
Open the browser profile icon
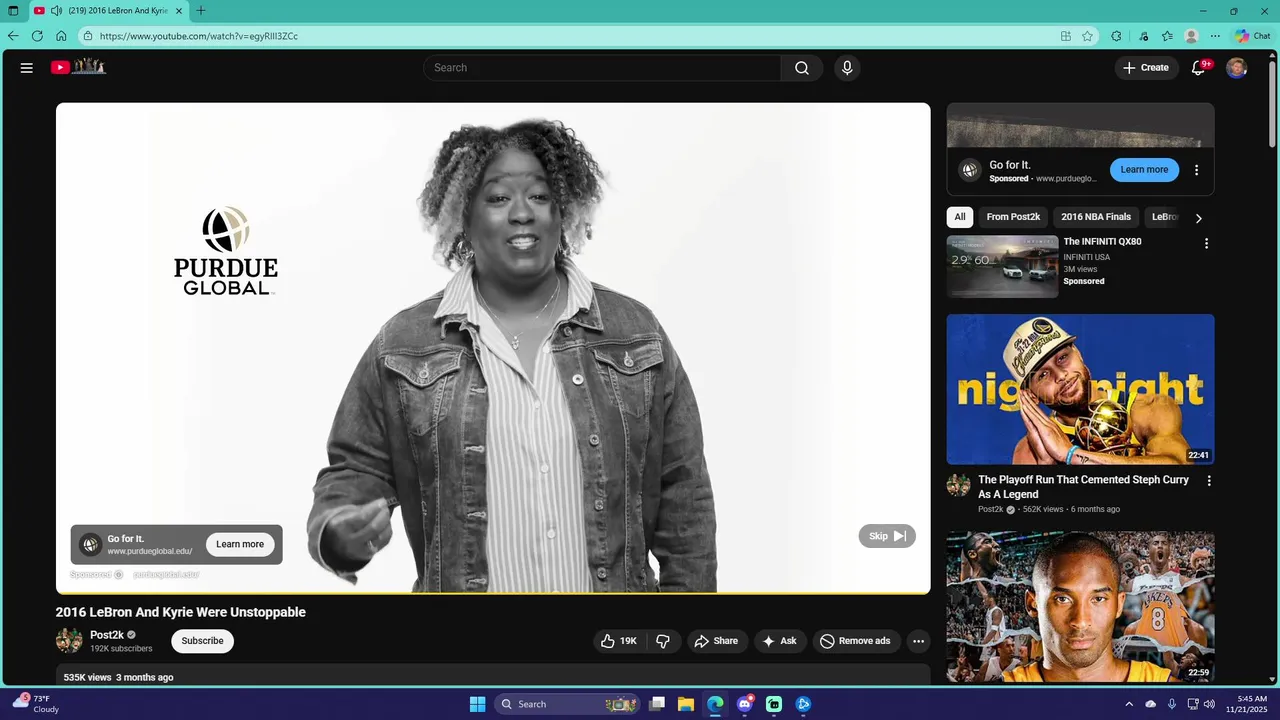coord(1191,36)
